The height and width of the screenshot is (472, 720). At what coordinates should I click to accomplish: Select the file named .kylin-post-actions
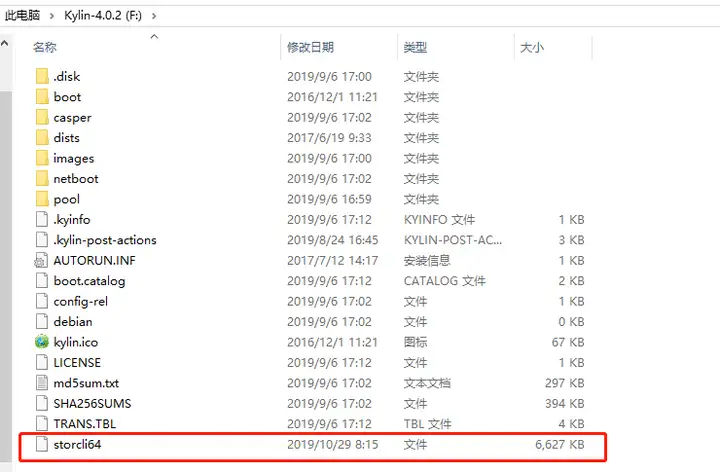pos(105,241)
